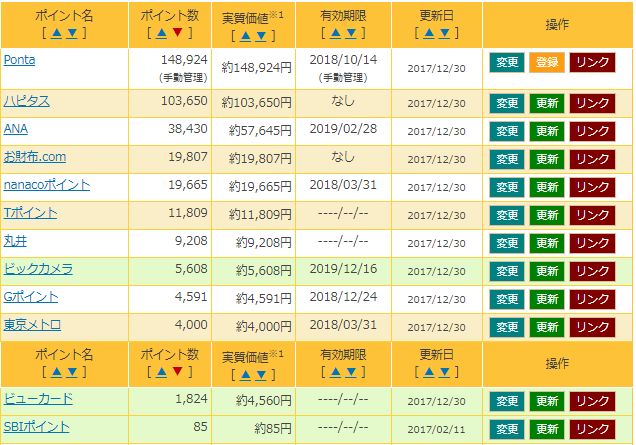The height and width of the screenshot is (445, 636).
Task: Sort 実質価値 ascending in top header
Action: click(x=245, y=36)
